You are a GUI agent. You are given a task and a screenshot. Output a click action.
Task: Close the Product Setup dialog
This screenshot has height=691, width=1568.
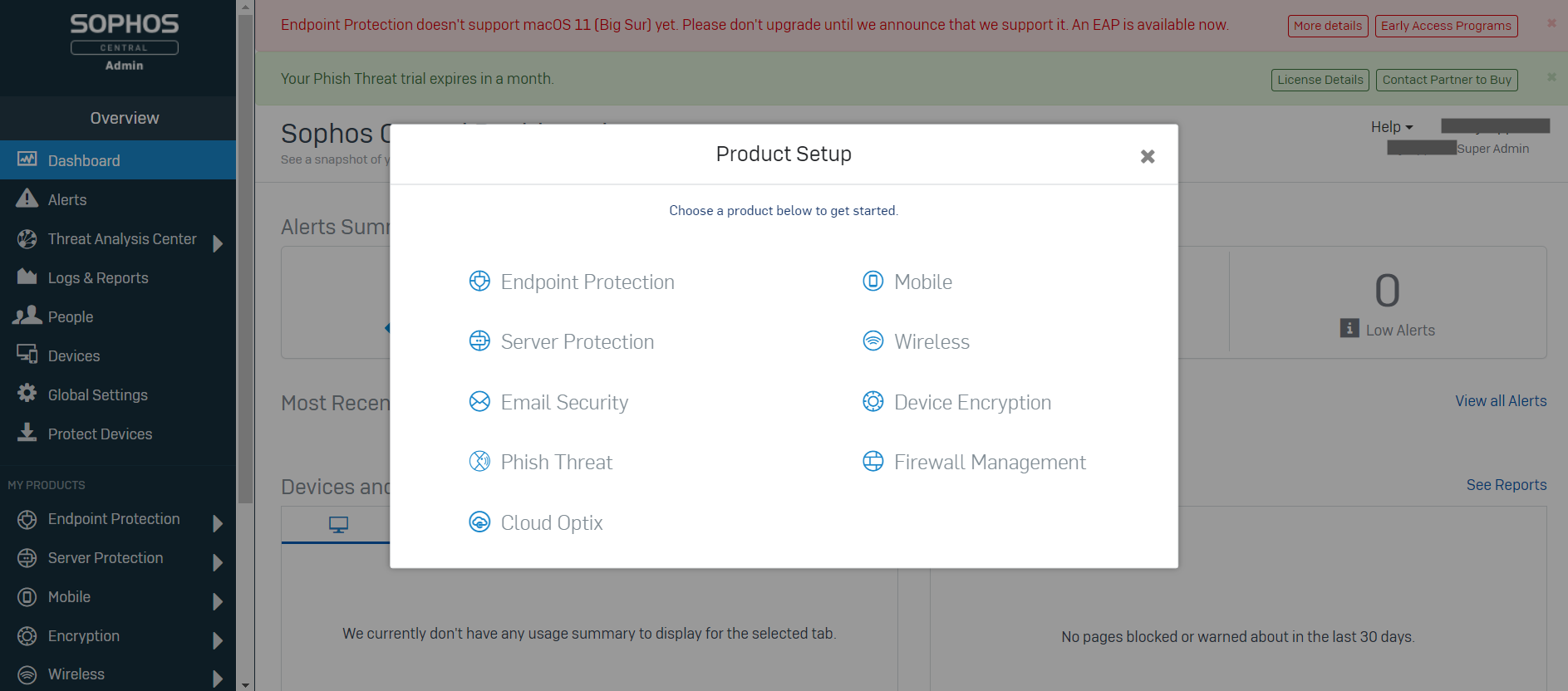pyautogui.click(x=1148, y=156)
